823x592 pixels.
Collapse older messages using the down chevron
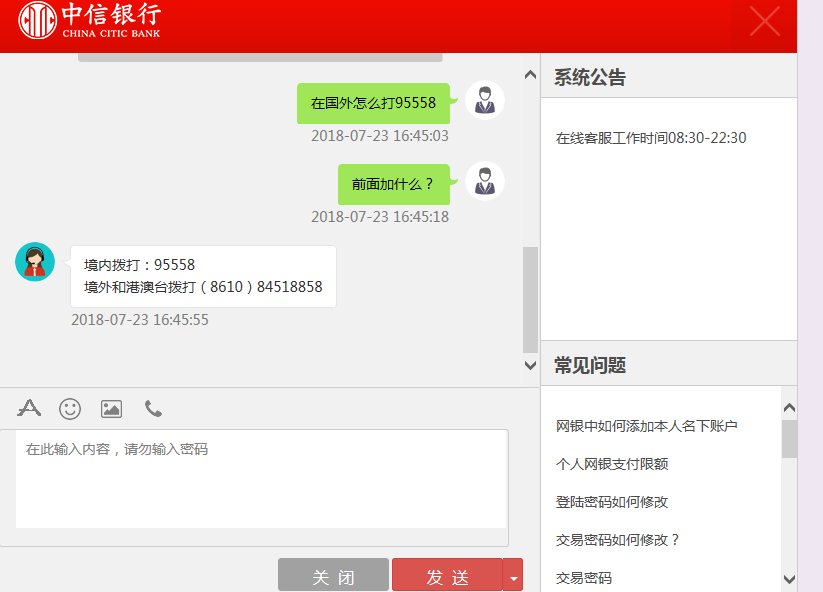tap(529, 365)
